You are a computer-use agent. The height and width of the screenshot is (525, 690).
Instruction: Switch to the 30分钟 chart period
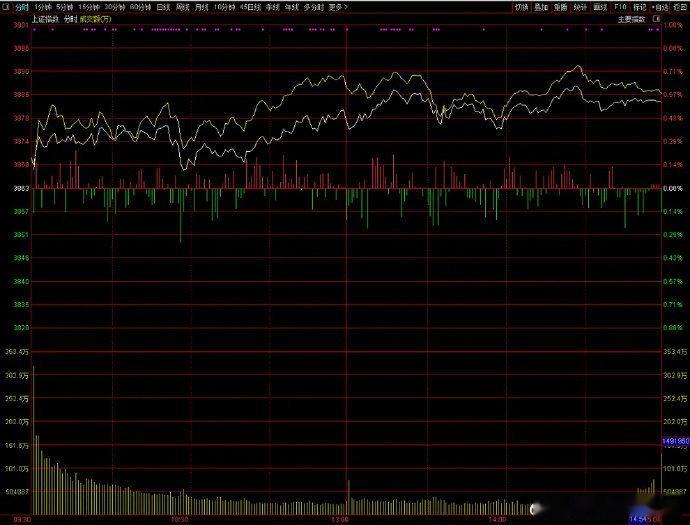115,7
